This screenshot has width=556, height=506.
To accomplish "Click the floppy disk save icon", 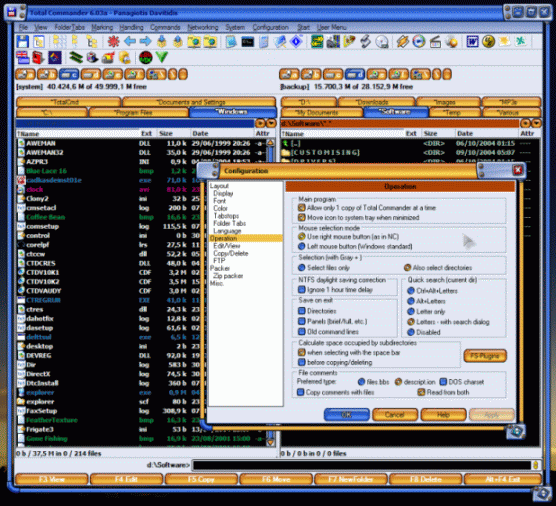I will [x=23, y=41].
